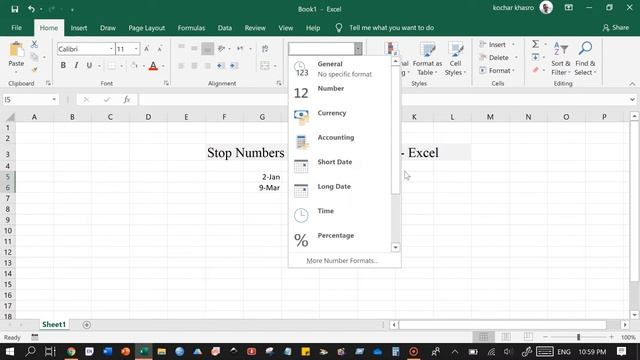The height and width of the screenshot is (360, 640).
Task: Open the File tab
Action: 17,28
